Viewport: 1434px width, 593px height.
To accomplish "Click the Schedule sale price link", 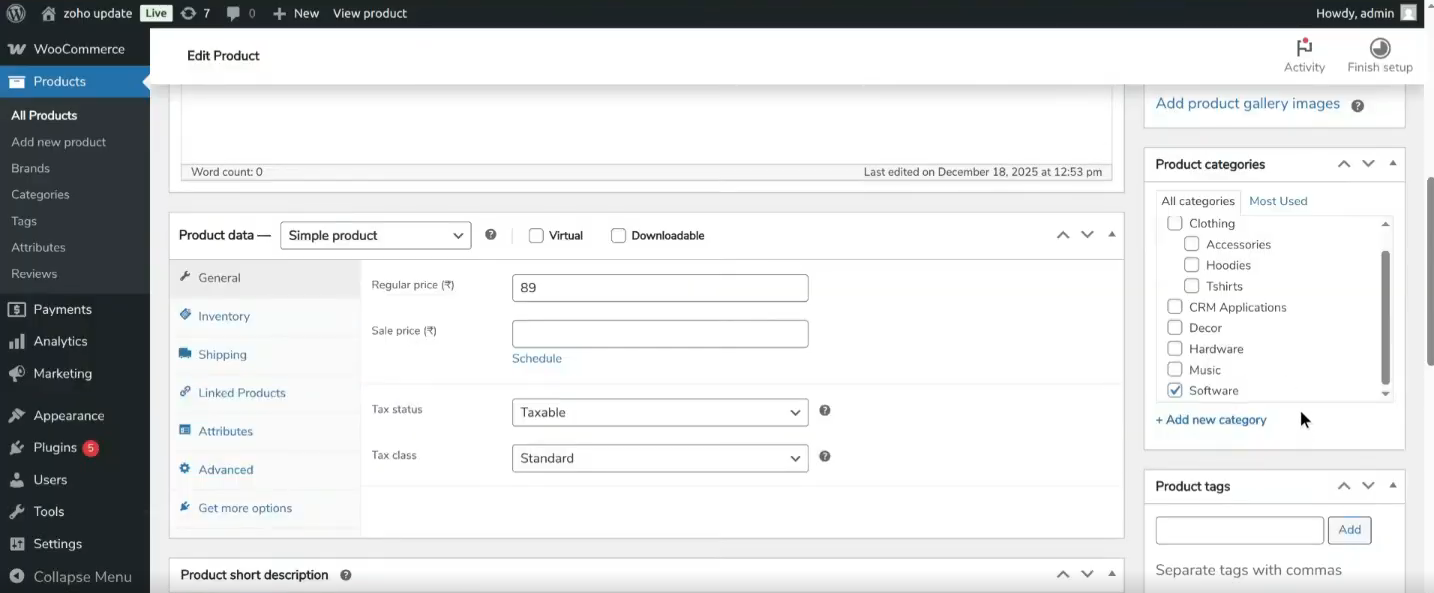I will (537, 358).
